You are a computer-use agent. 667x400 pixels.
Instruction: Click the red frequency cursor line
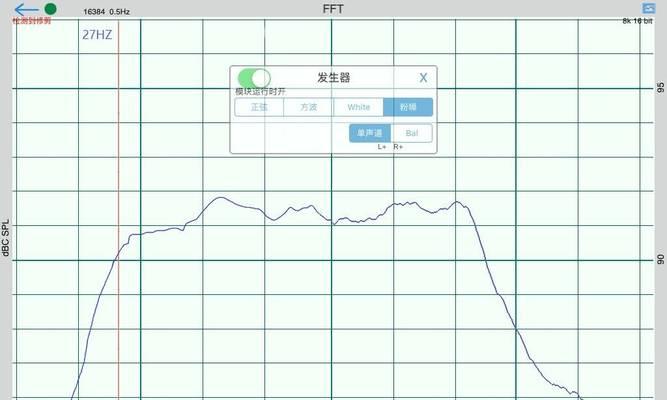pyautogui.click(x=119, y=209)
